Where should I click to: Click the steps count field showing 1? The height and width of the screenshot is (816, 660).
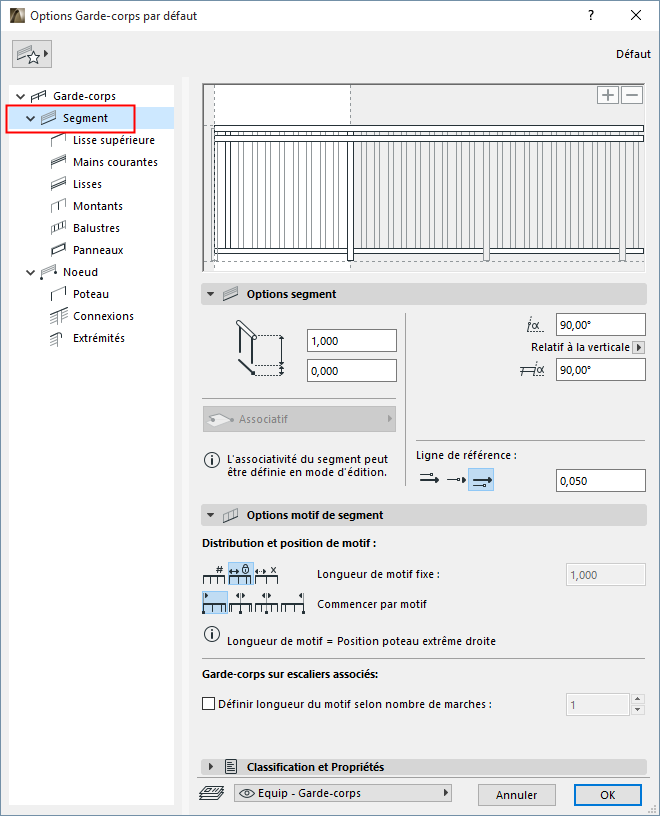(x=598, y=705)
